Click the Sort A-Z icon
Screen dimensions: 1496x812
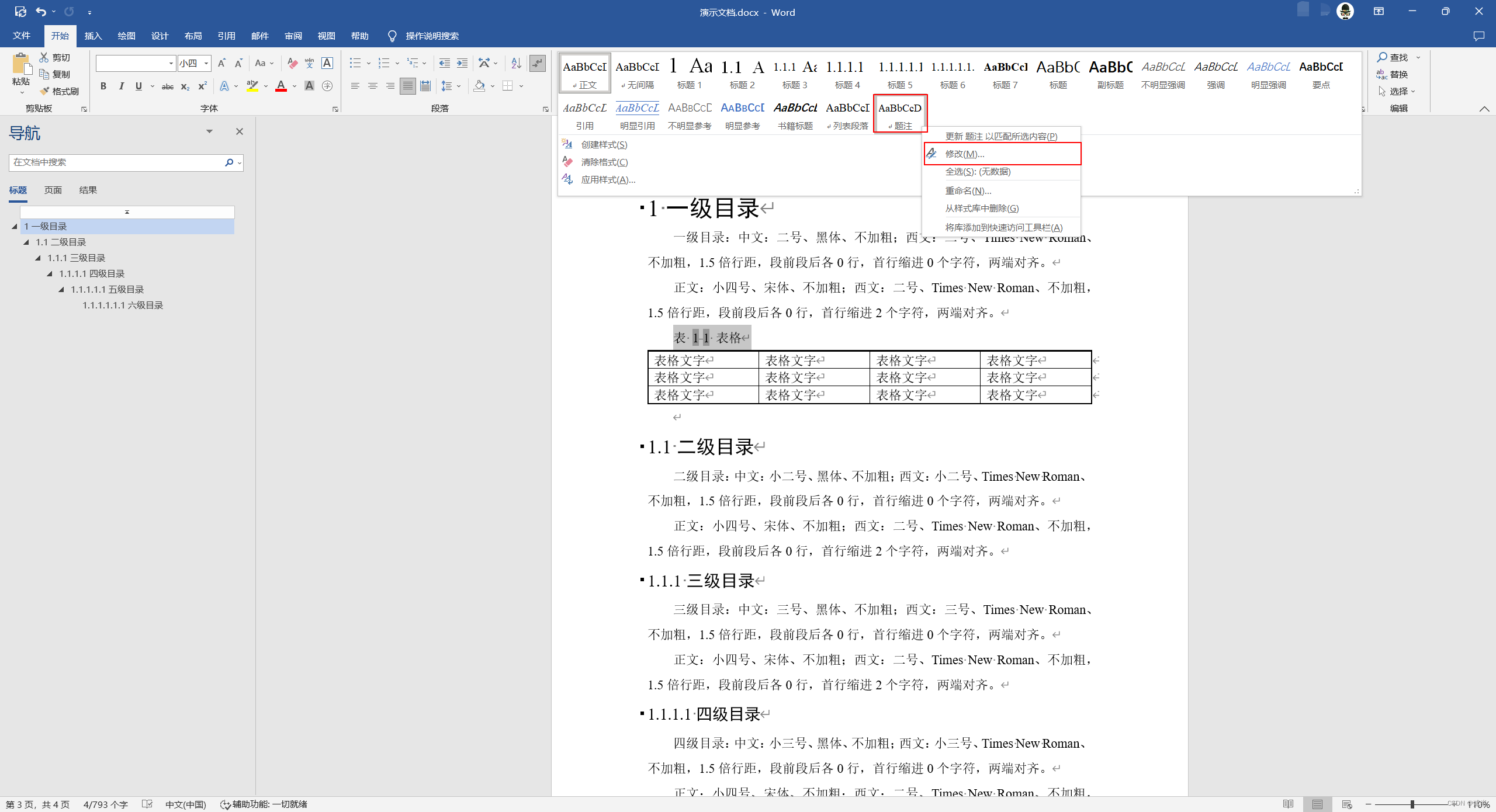click(x=516, y=63)
